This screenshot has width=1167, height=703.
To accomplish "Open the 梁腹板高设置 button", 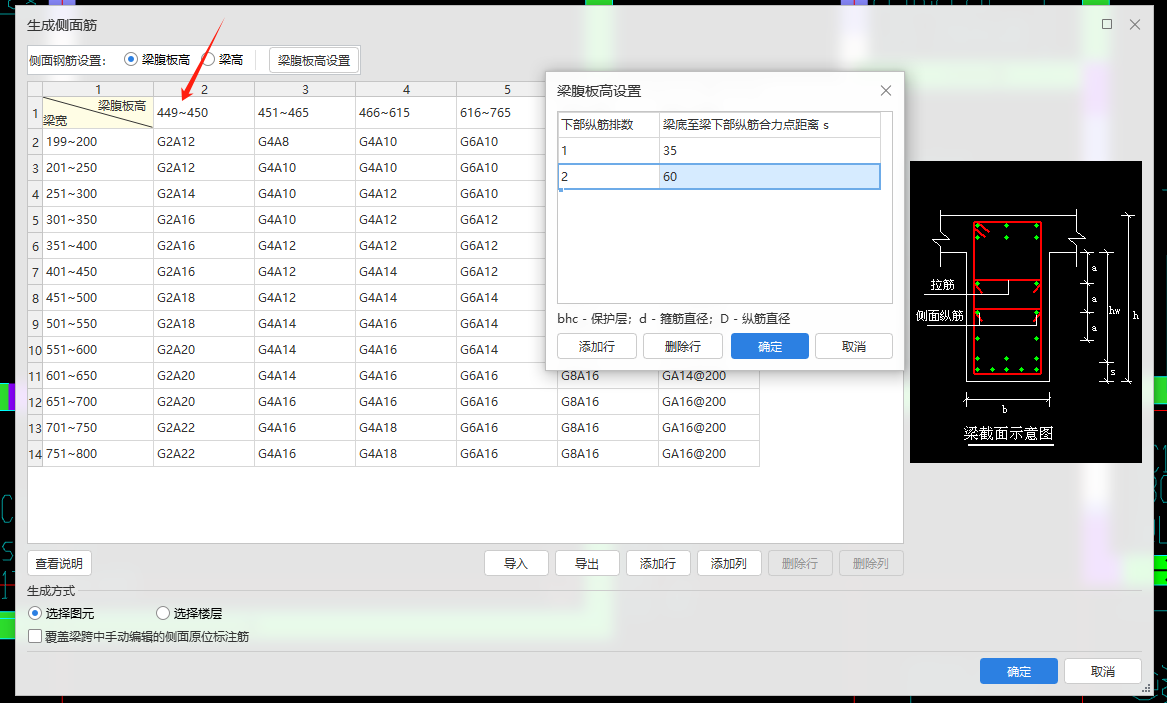I will click(x=314, y=60).
